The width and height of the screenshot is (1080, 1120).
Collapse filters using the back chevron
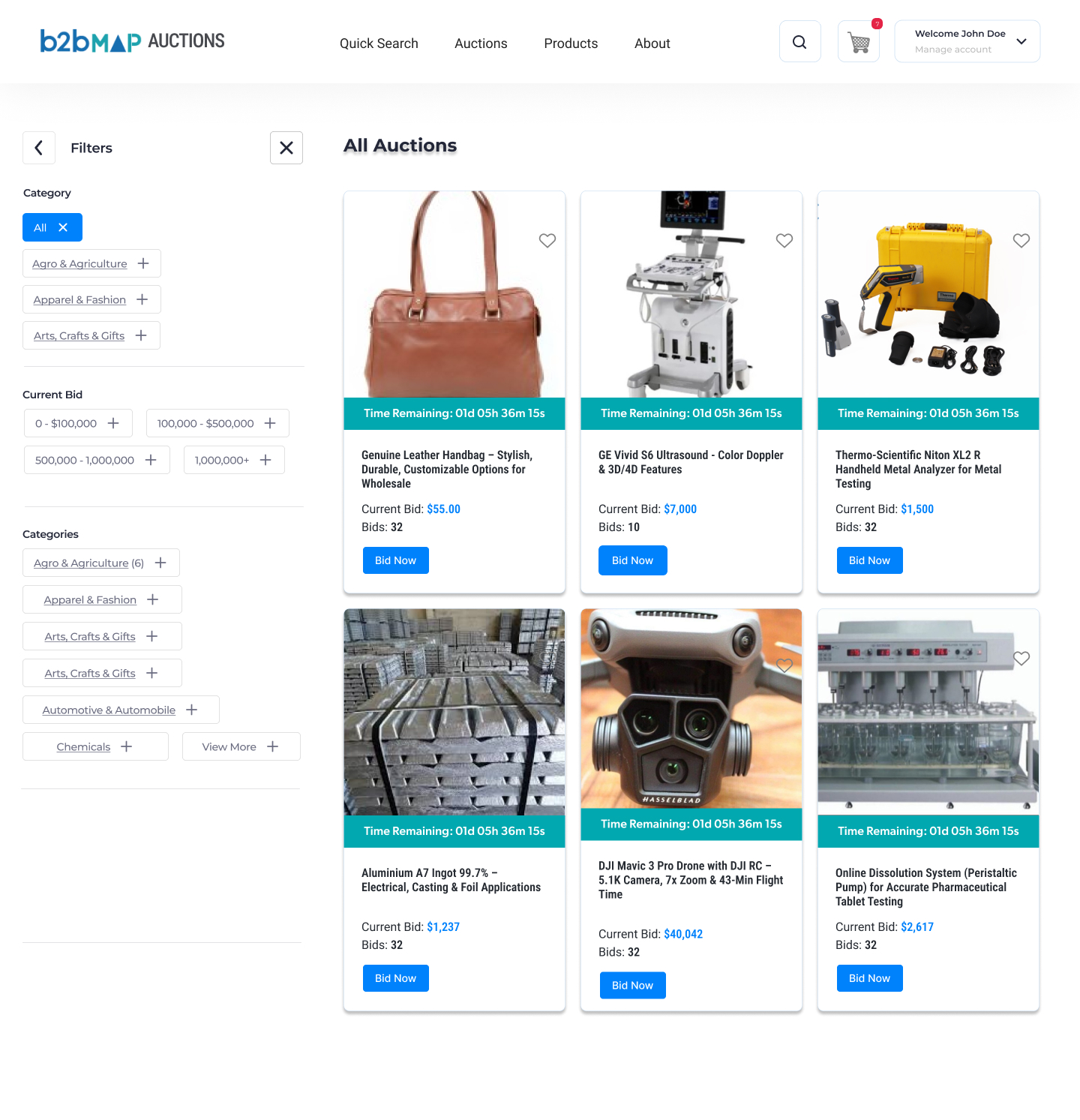[x=39, y=148]
